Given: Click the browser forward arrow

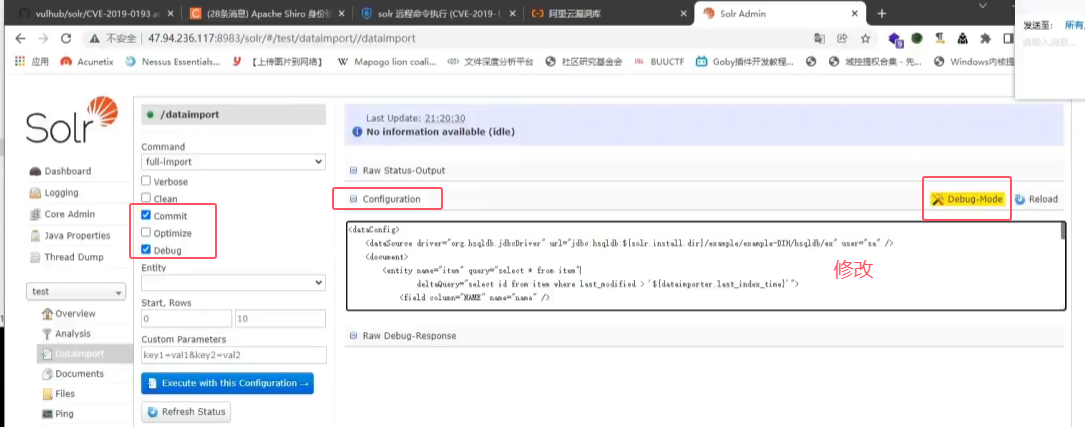Looking at the screenshot, I should click(x=43, y=39).
